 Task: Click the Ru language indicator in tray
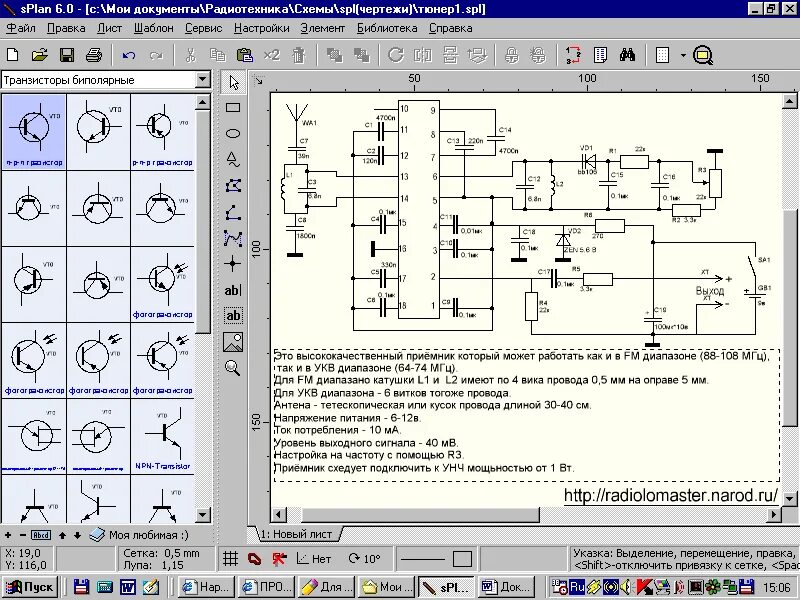[x=577, y=587]
